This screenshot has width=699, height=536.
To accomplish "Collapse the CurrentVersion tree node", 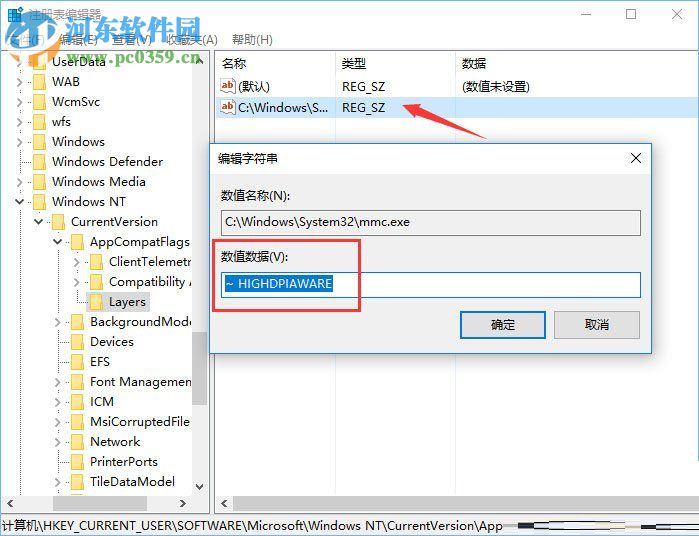I will tap(38, 222).
